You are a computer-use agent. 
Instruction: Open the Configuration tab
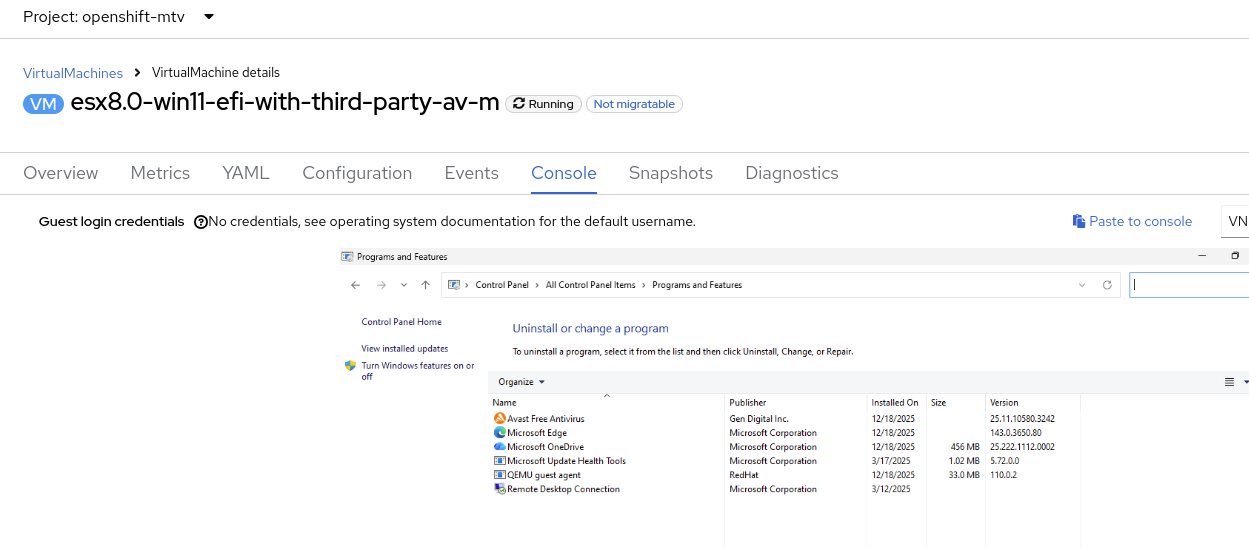coord(357,173)
